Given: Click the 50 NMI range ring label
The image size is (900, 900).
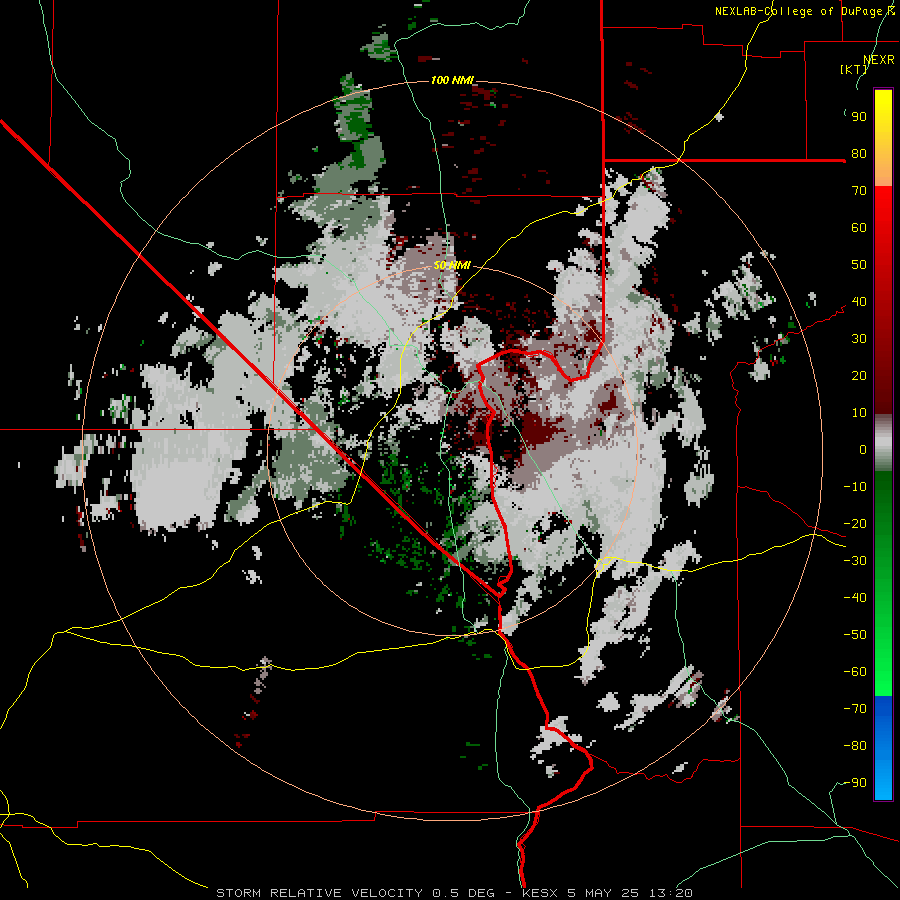Looking at the screenshot, I should [x=452, y=265].
